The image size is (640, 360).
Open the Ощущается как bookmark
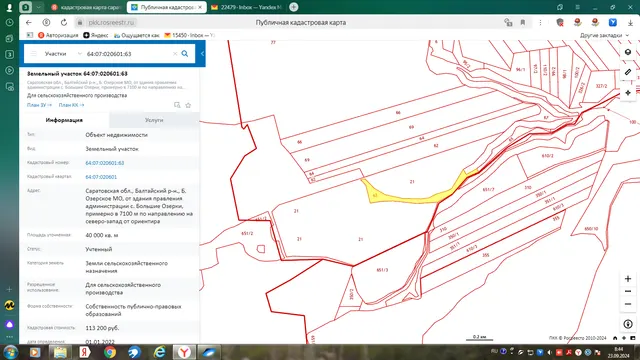[137, 36]
